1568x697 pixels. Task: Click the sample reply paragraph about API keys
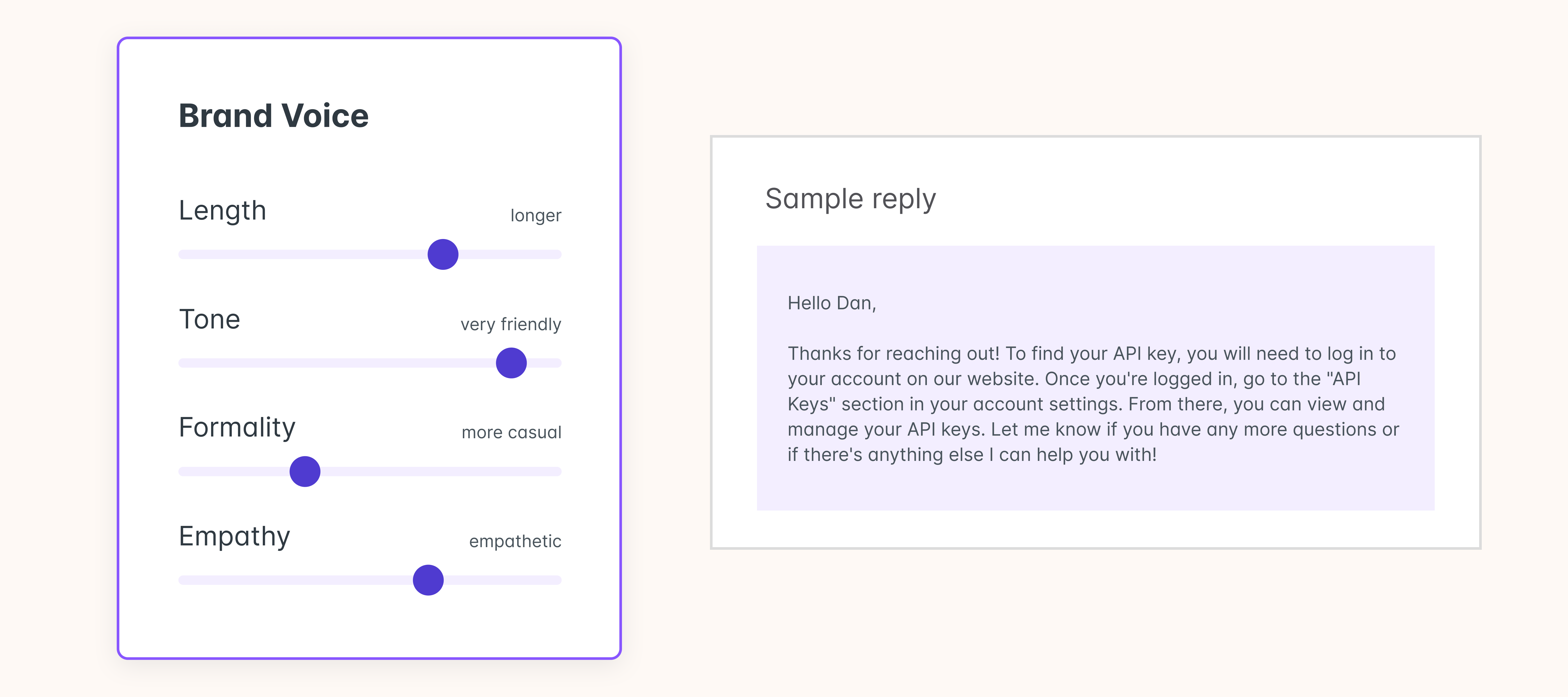pyautogui.click(x=1093, y=404)
